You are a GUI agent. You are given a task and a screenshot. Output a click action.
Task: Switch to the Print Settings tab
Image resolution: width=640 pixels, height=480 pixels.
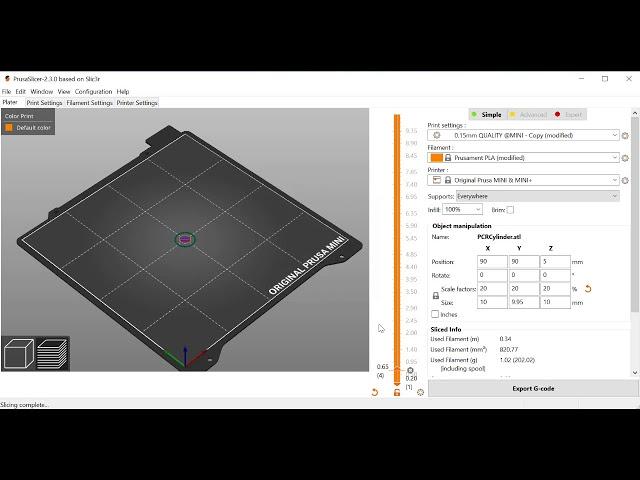coord(44,103)
